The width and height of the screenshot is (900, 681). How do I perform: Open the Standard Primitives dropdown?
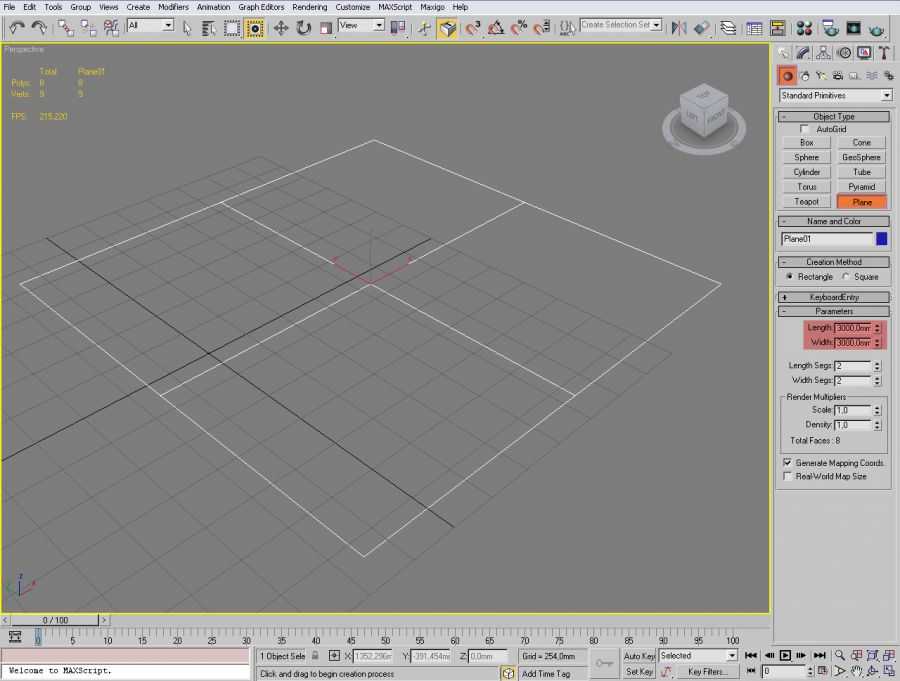click(835, 96)
